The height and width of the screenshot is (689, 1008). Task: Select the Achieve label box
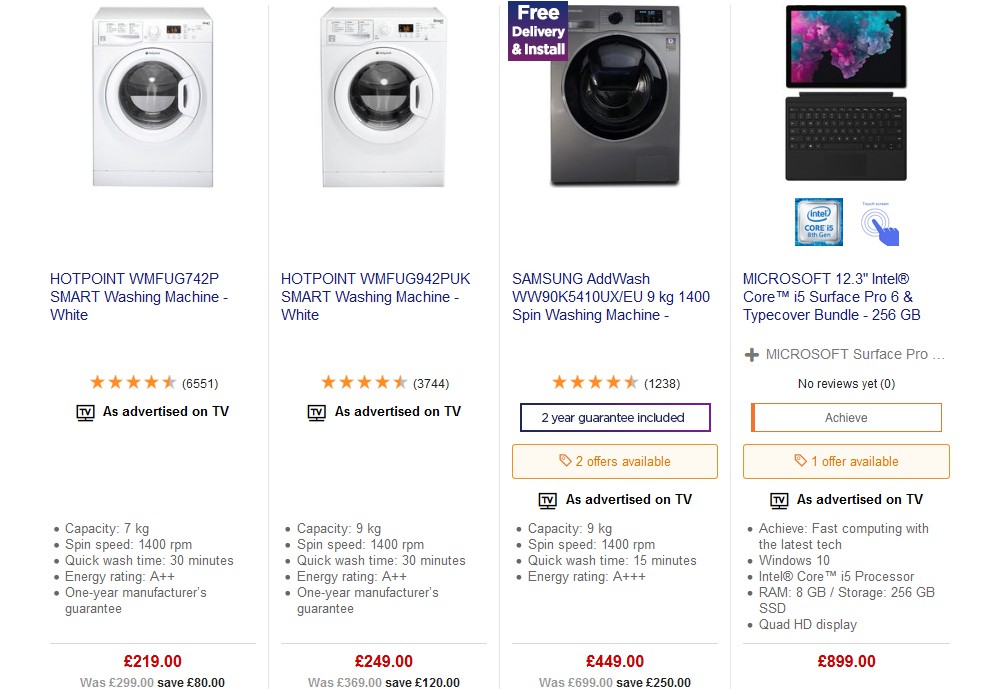(x=846, y=418)
